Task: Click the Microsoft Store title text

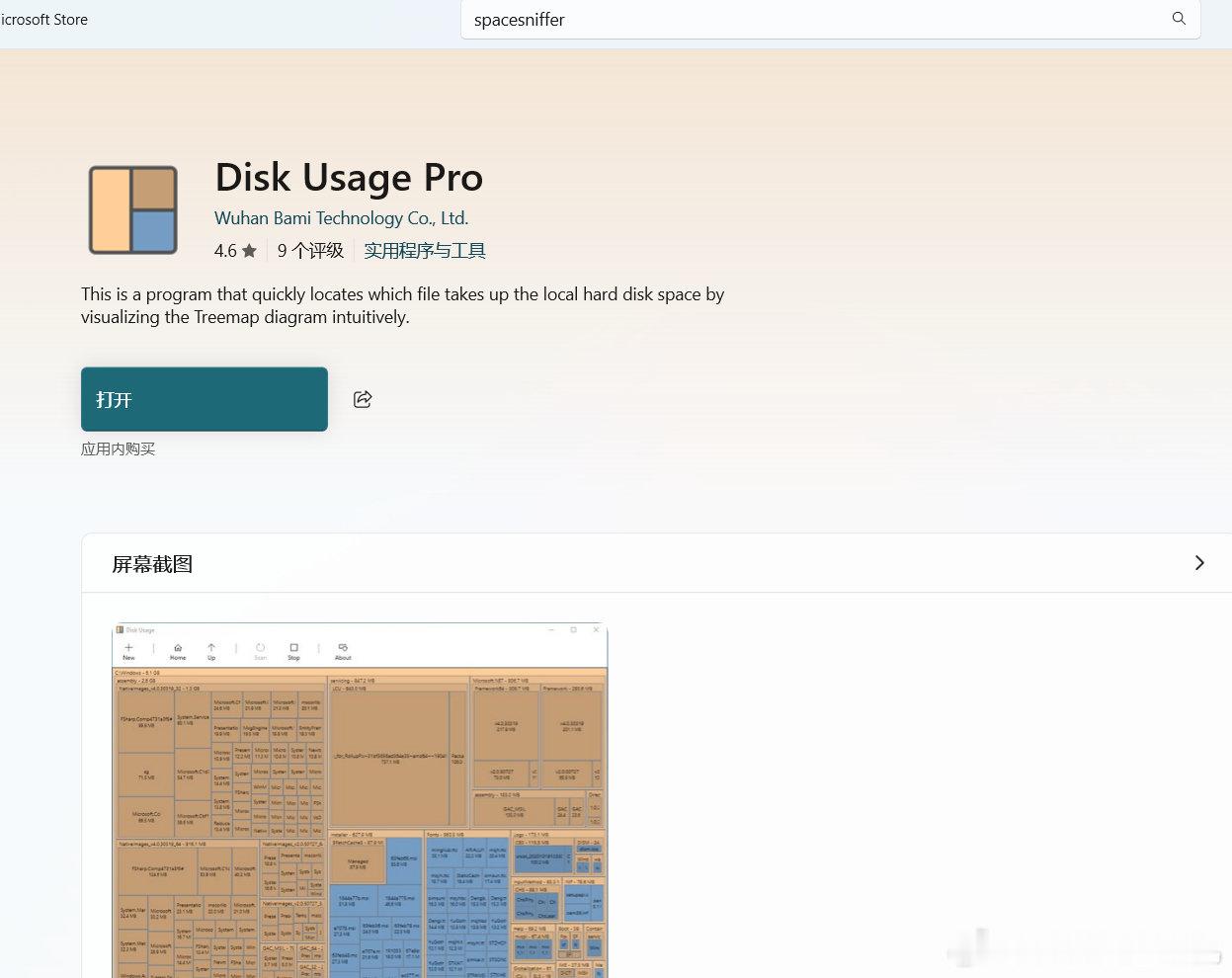Action: pos(43,19)
